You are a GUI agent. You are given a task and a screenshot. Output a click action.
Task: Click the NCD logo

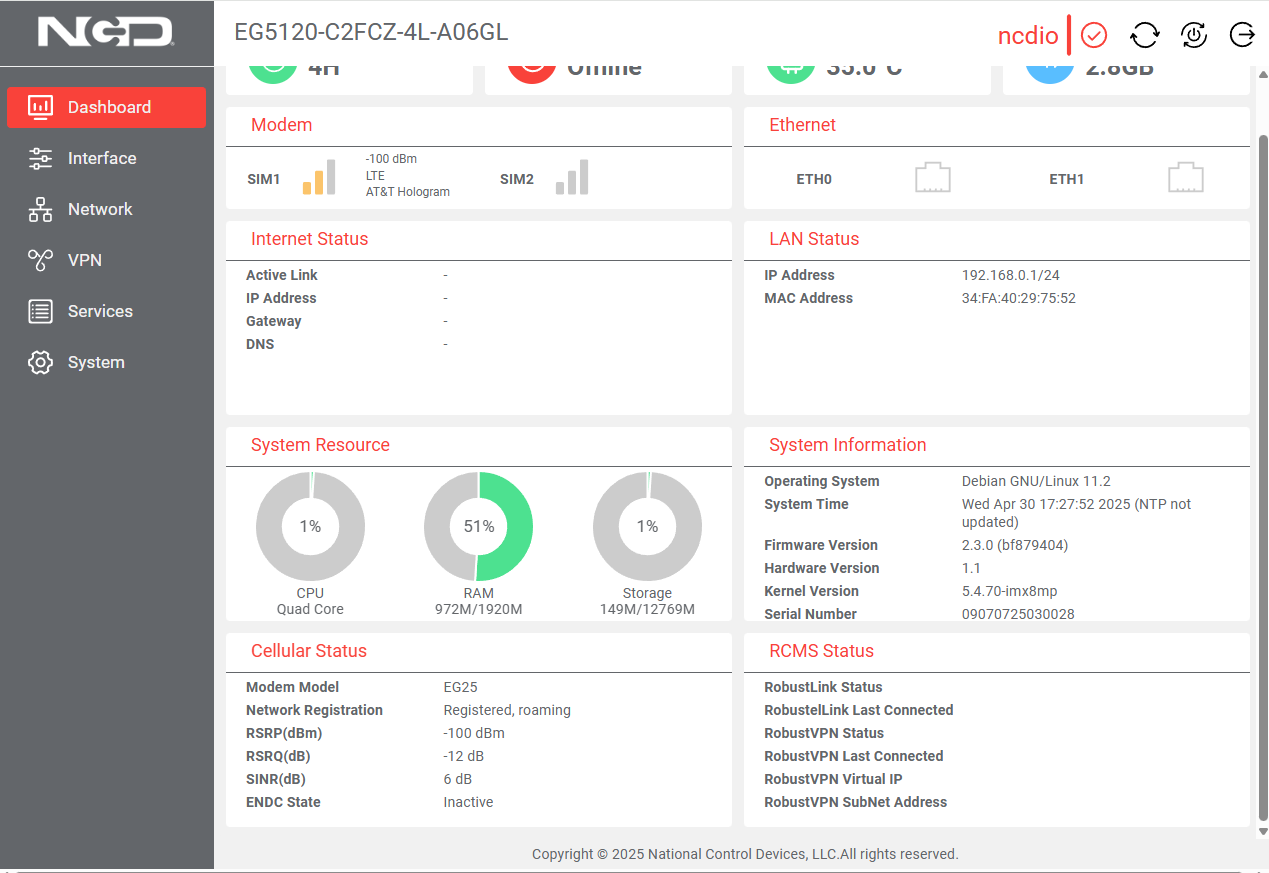106,32
